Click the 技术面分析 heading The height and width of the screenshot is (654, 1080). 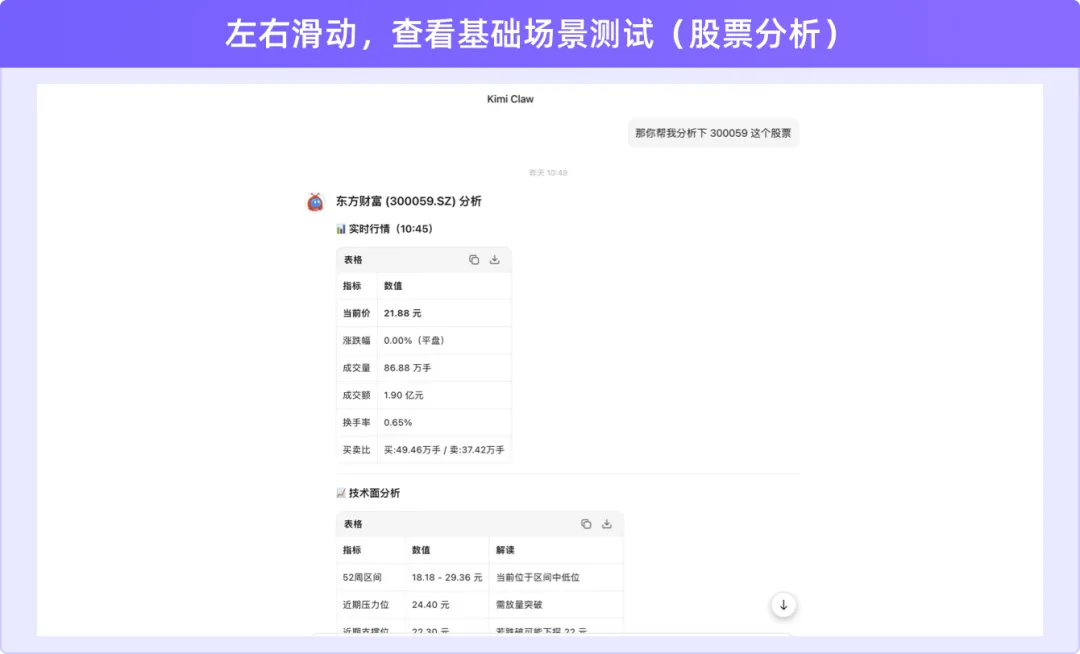(374, 493)
